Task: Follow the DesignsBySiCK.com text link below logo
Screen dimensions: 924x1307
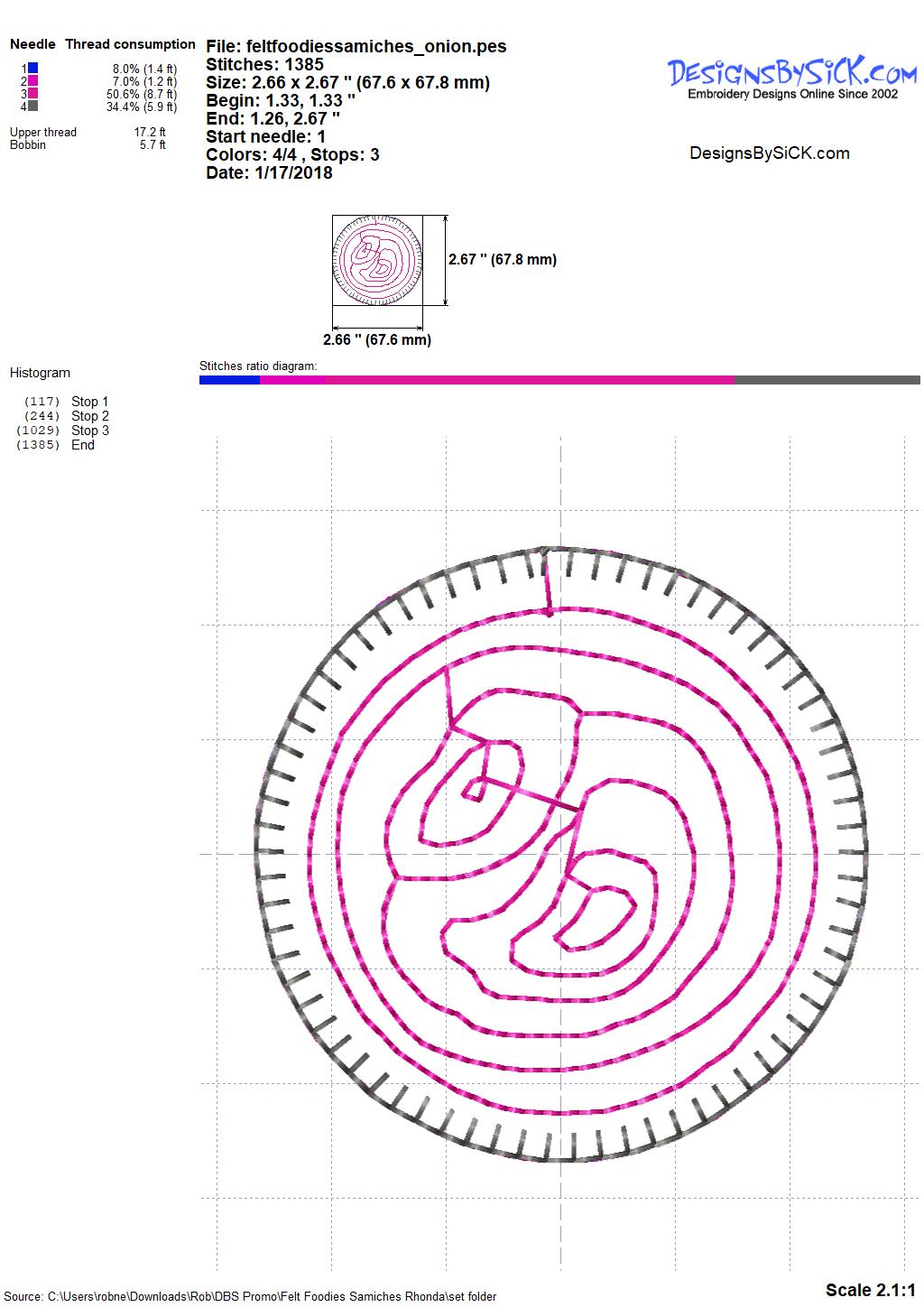Action: point(769,153)
